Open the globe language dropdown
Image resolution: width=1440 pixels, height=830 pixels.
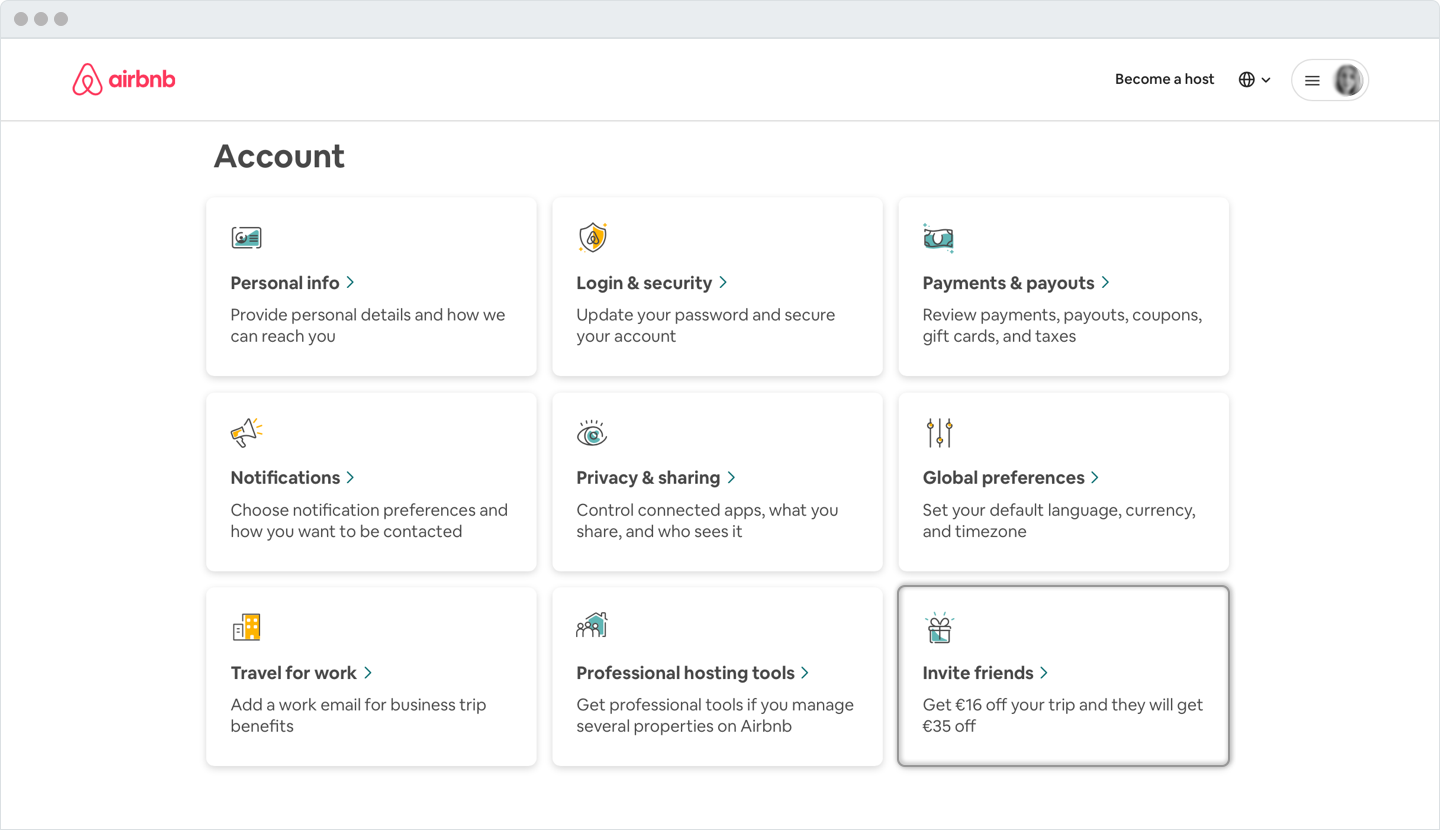(x=1254, y=80)
